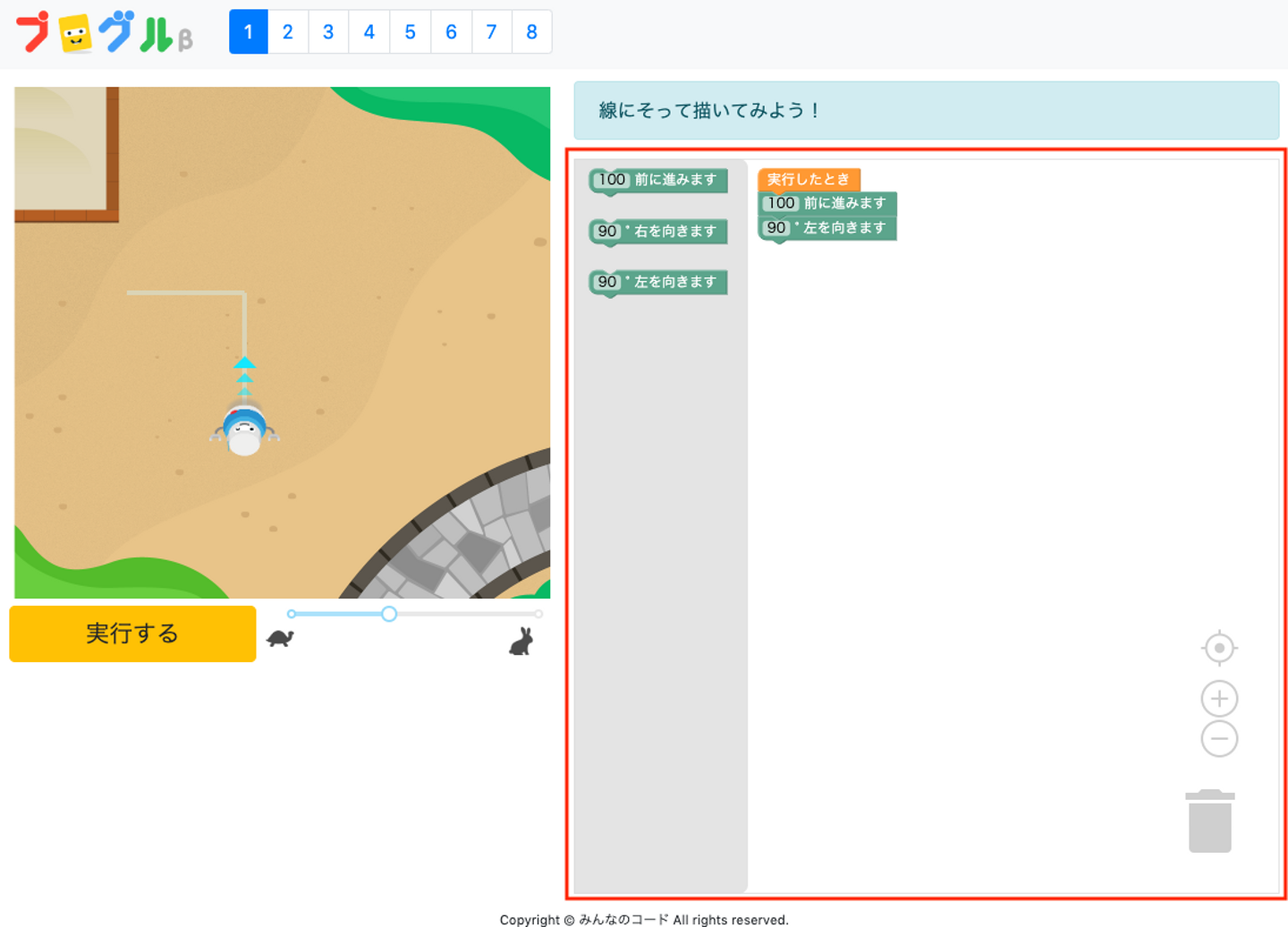The width and height of the screenshot is (1288, 927).
Task: Go to stage 2
Action: 288,32
